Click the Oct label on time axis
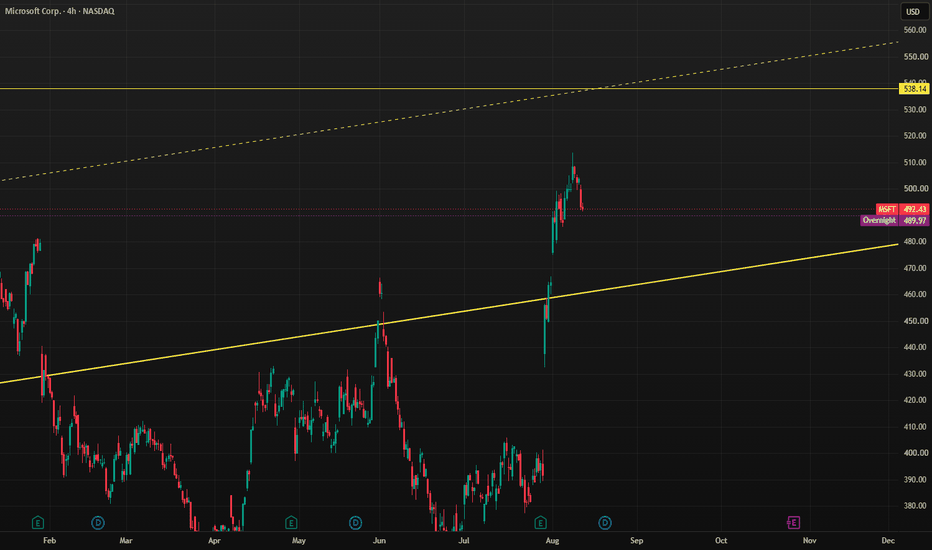 point(721,540)
